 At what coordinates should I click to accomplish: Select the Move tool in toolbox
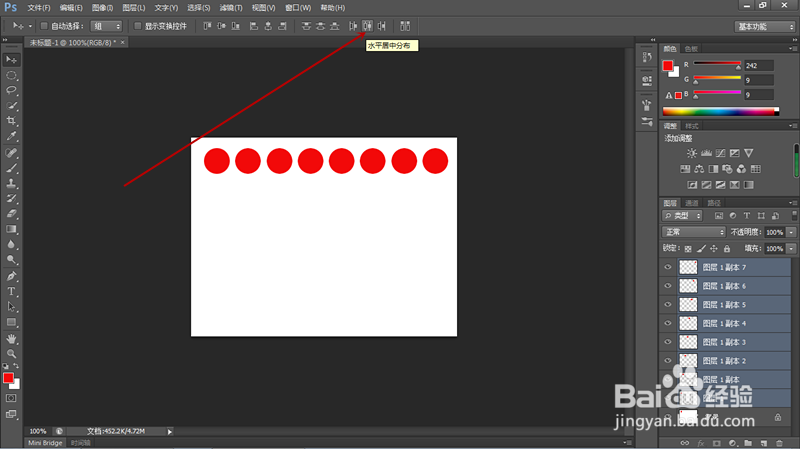click(11, 60)
